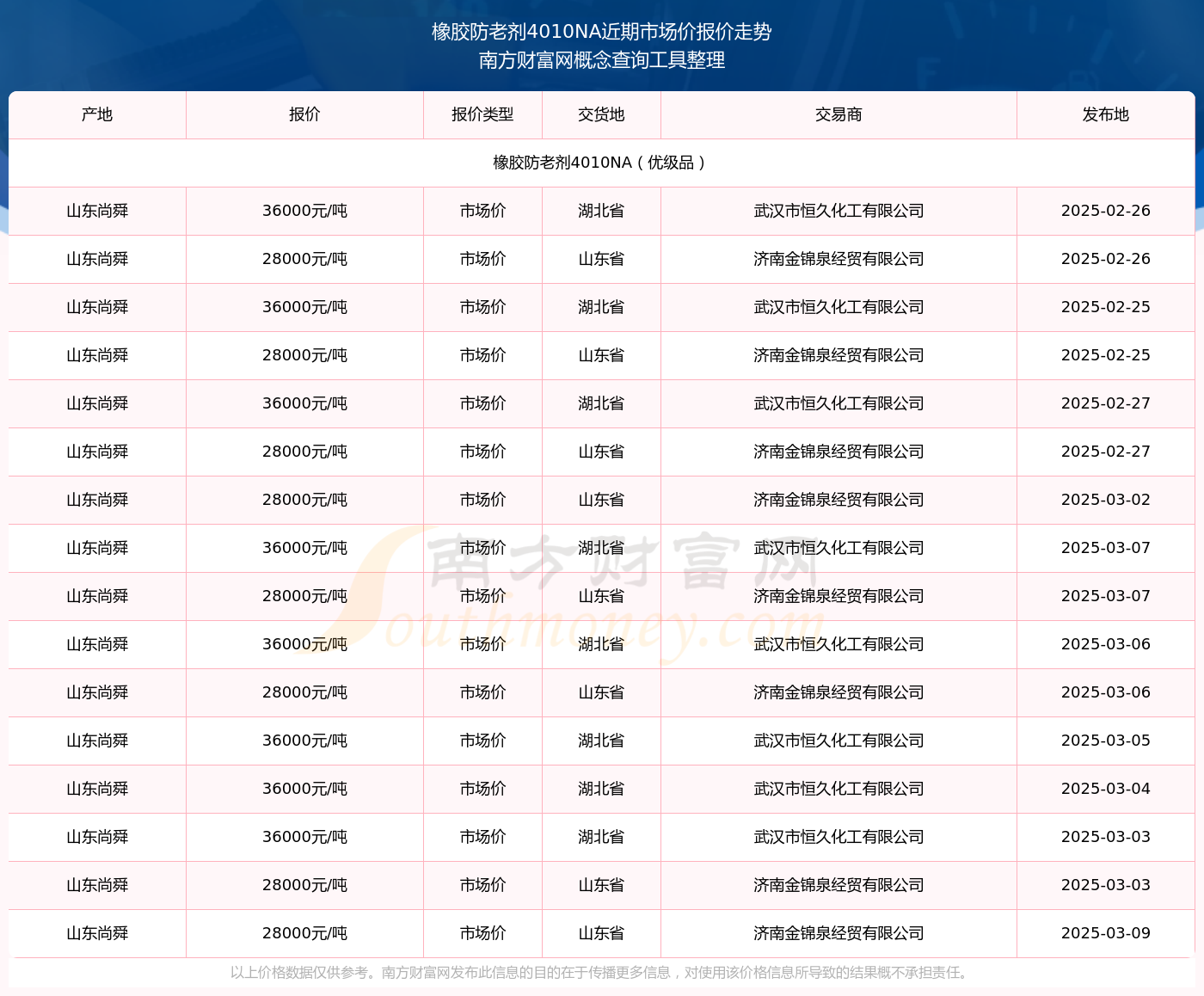Click the 报价 column header
Screen dimensions: 1204x996
[304, 114]
